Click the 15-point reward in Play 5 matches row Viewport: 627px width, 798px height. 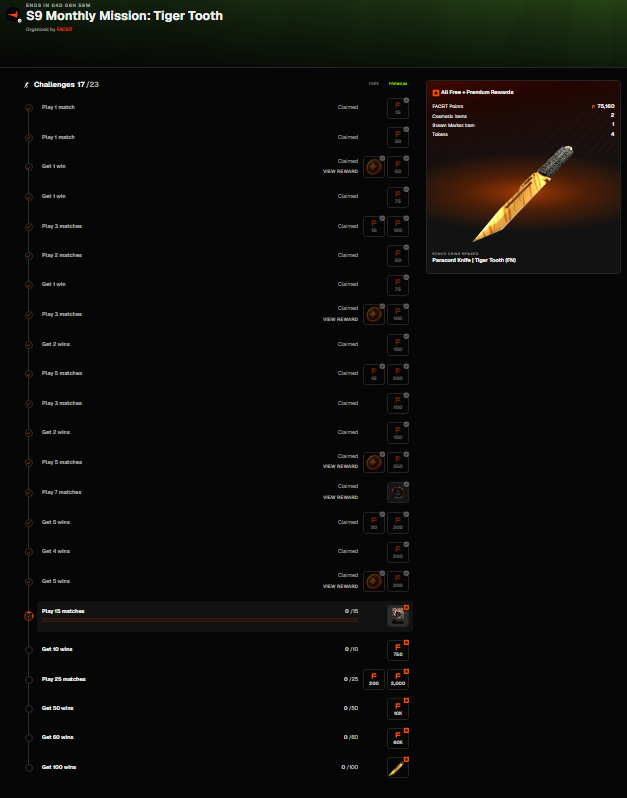coord(374,374)
